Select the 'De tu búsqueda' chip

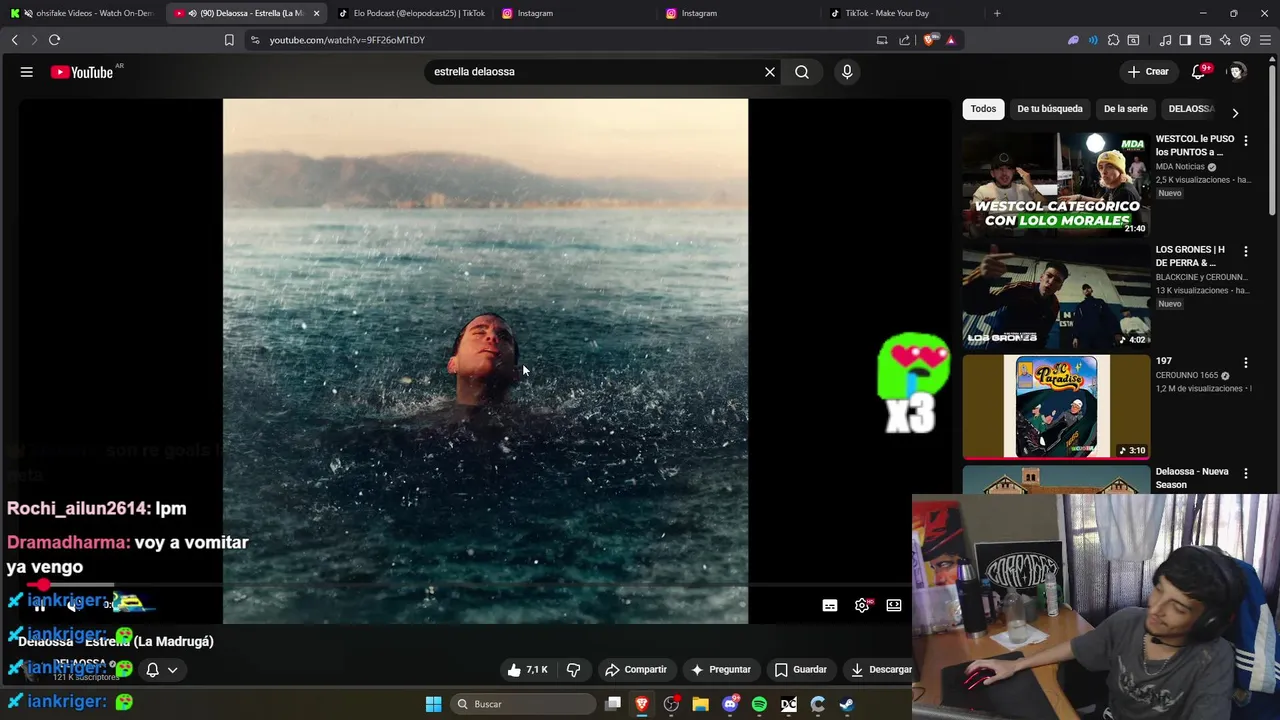(1050, 109)
